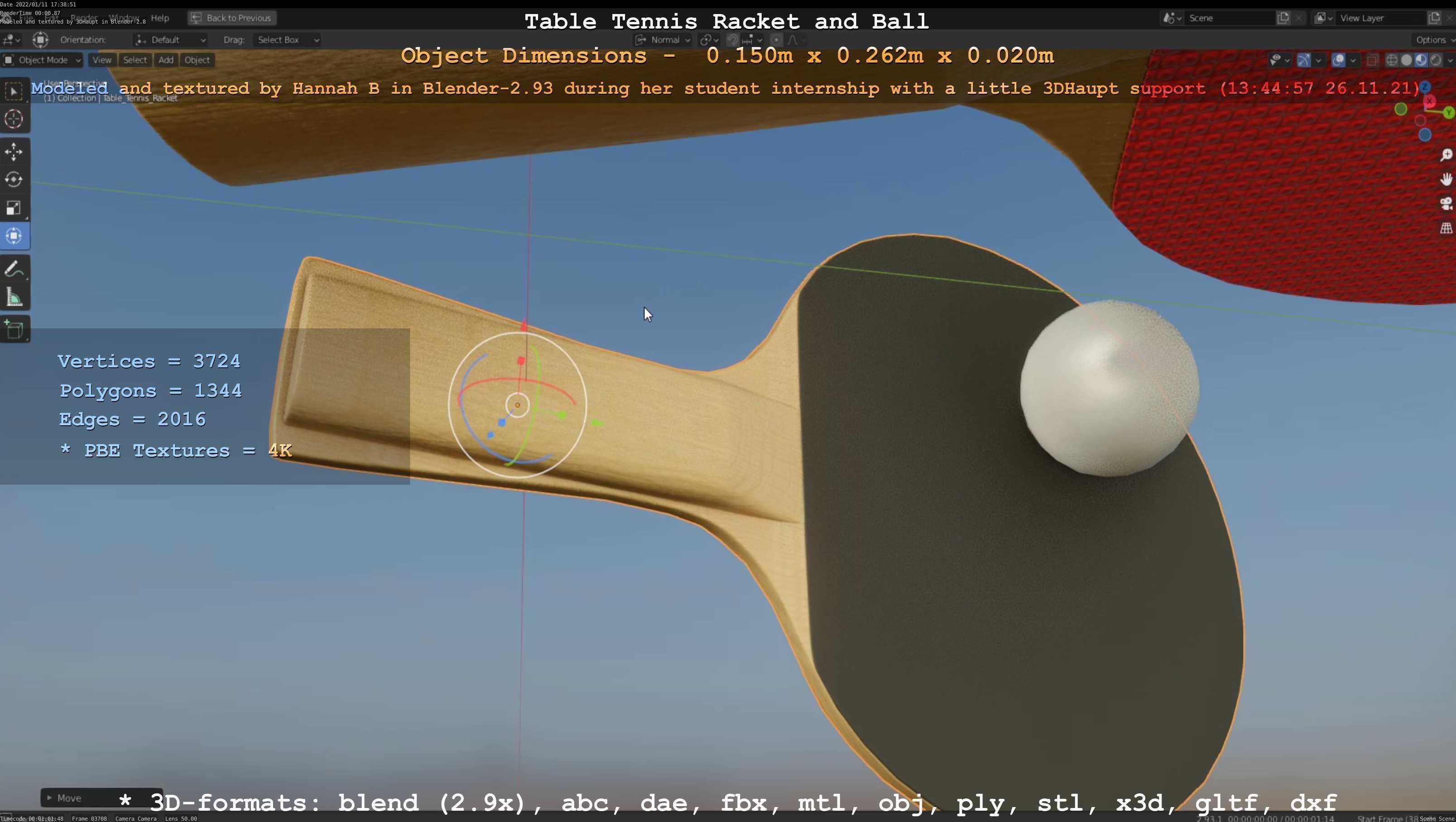The height and width of the screenshot is (822, 1456).
Task: Click the highlighted Transform tool icon
Action: click(14, 236)
